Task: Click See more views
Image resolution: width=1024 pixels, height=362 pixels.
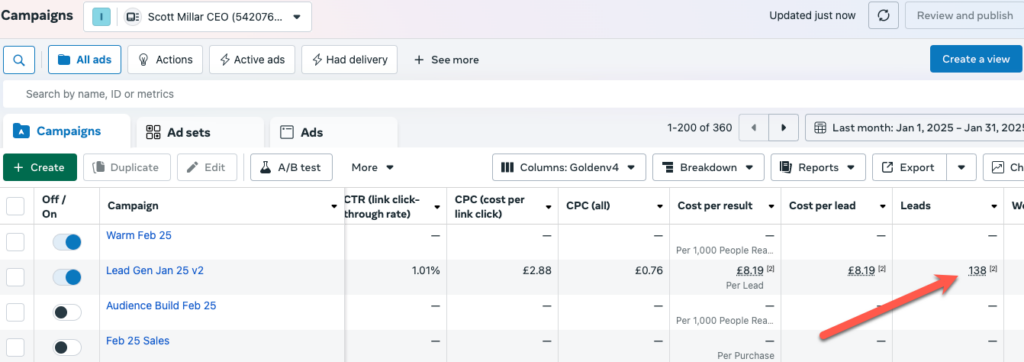Action: [447, 60]
